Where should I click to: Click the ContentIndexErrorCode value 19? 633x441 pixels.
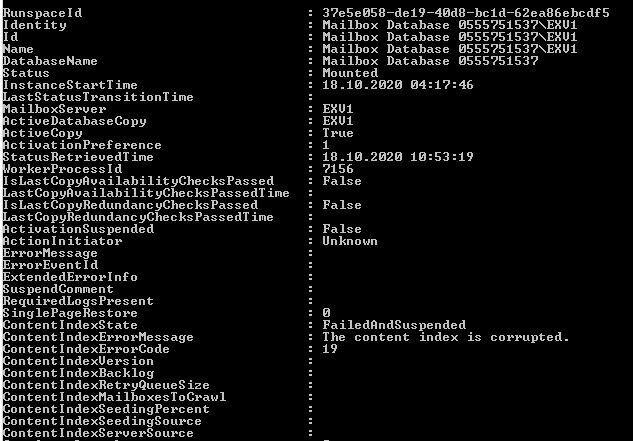[x=330, y=349]
